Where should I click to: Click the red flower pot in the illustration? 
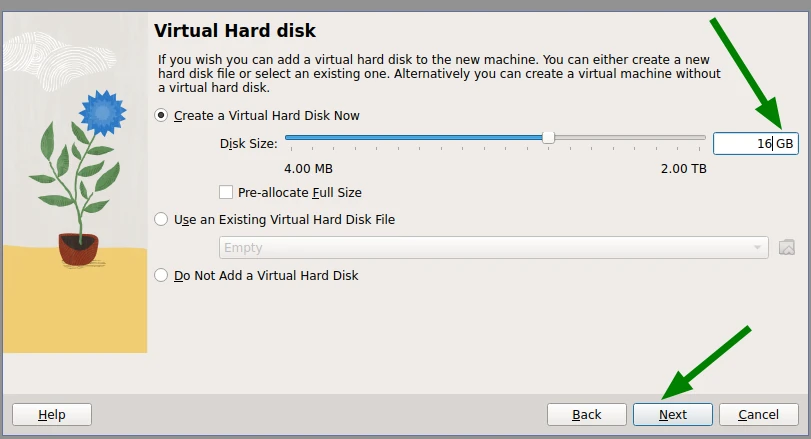78,247
